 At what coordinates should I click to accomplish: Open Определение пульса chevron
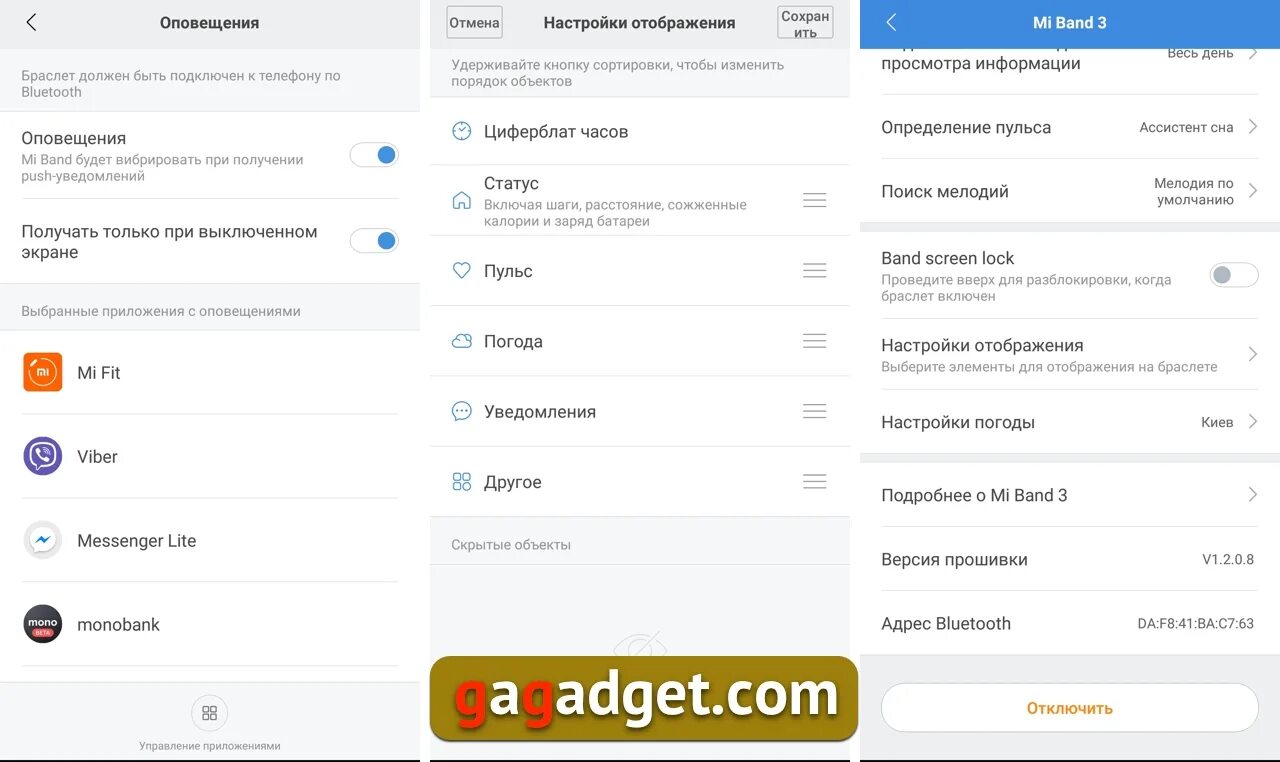pyautogui.click(x=1252, y=127)
